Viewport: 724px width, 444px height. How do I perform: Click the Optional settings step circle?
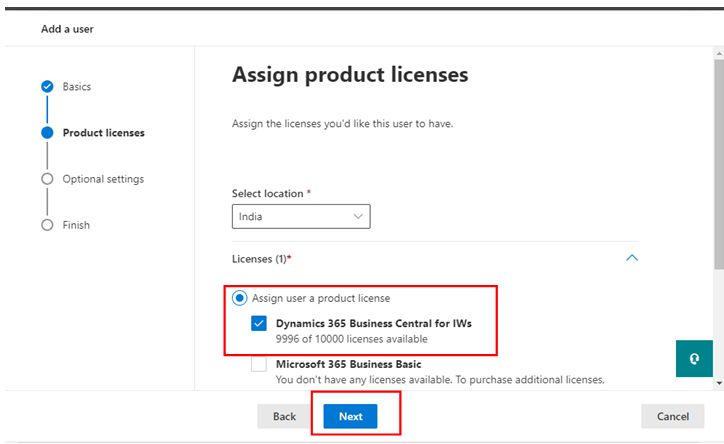(x=47, y=179)
